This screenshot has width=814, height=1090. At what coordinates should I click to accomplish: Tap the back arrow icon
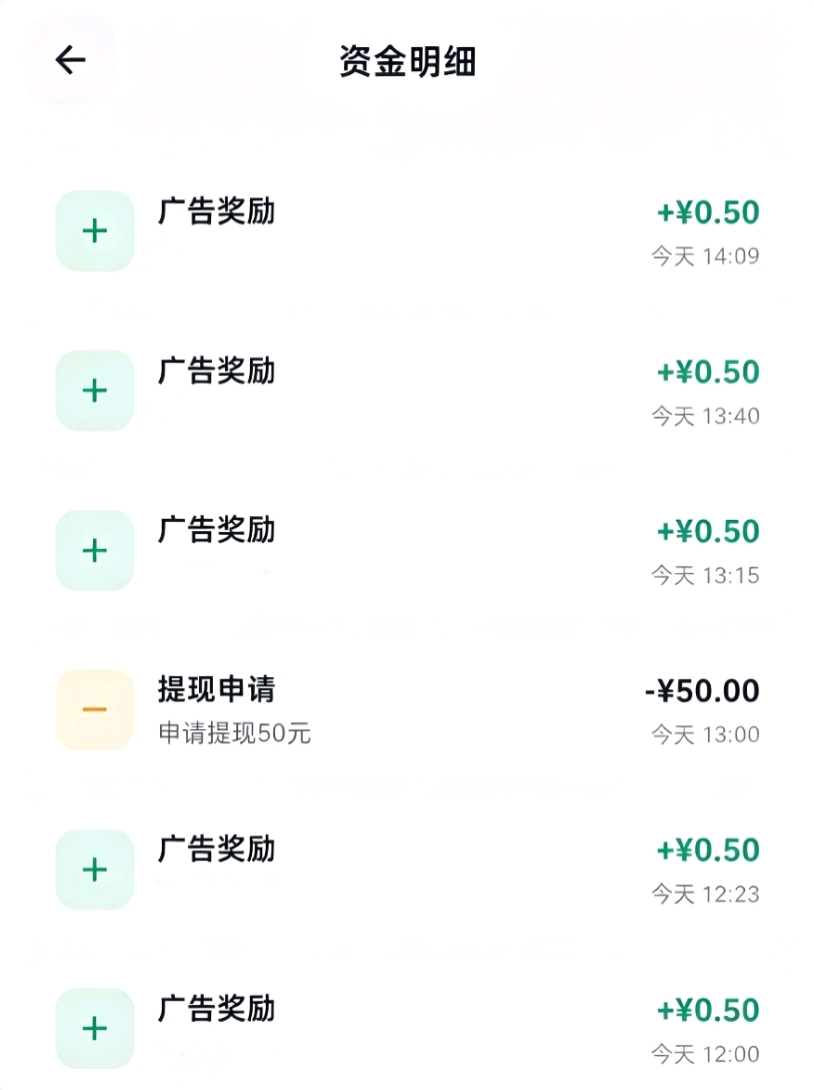tap(70, 61)
